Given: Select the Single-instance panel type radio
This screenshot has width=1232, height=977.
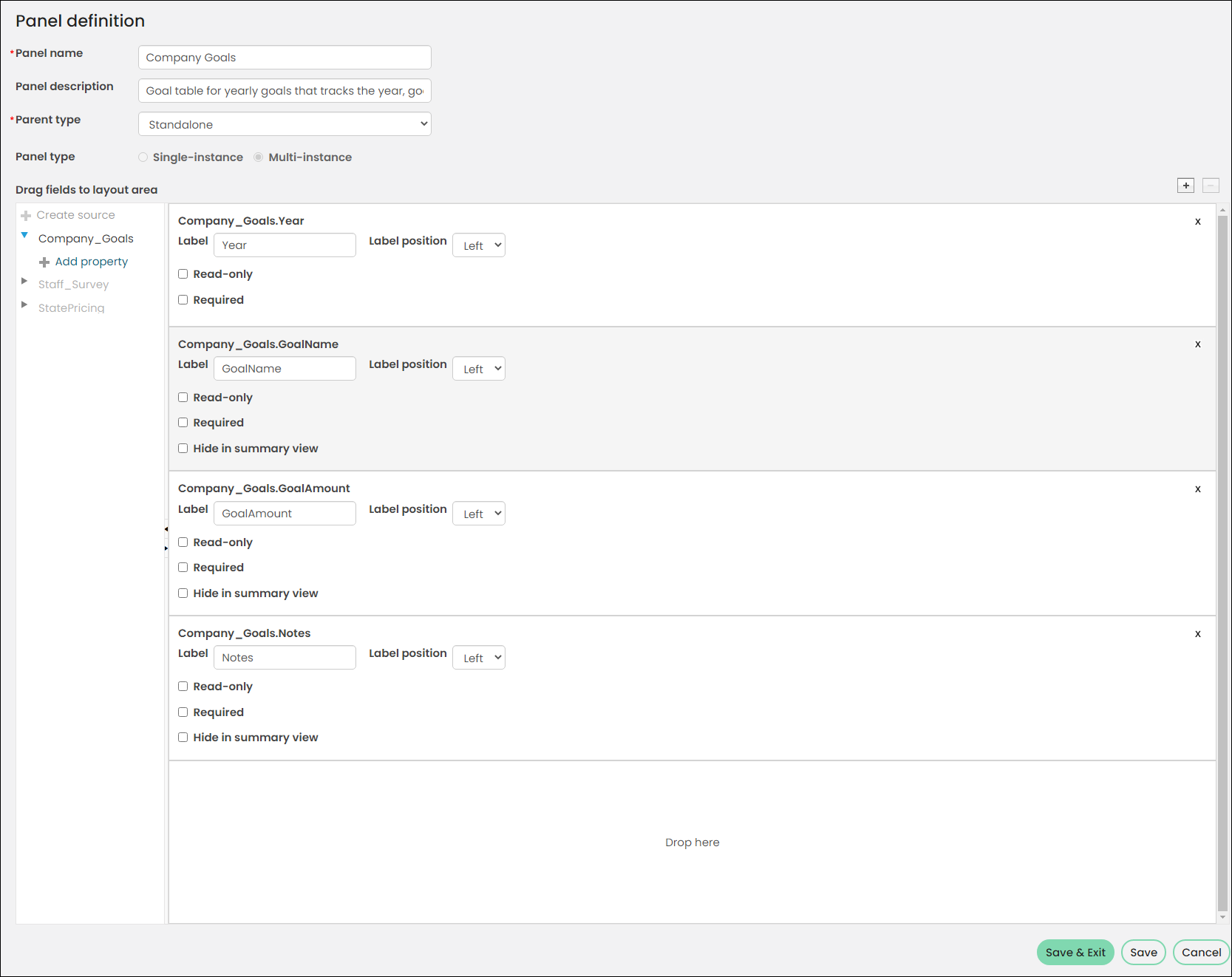Looking at the screenshot, I should tap(143, 157).
